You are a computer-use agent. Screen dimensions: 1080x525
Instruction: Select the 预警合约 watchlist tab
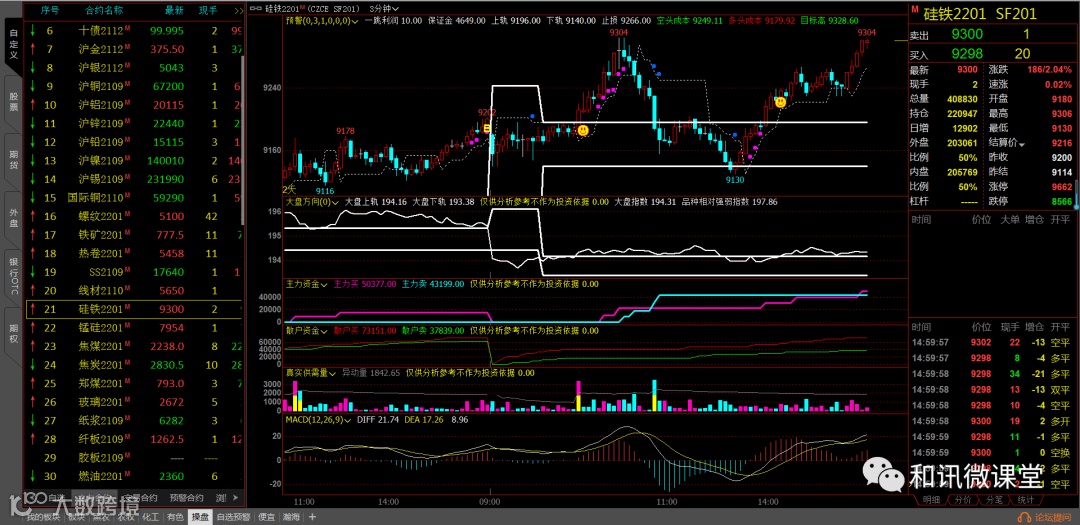click(187, 497)
